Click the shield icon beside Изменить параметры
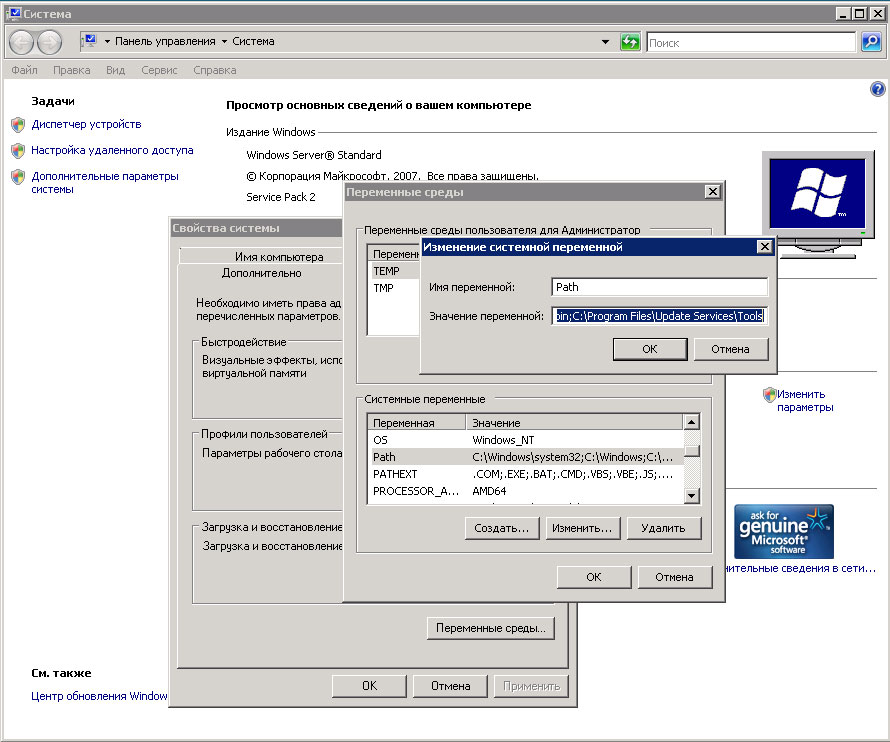Viewport: 890px width, 742px height. tap(769, 395)
